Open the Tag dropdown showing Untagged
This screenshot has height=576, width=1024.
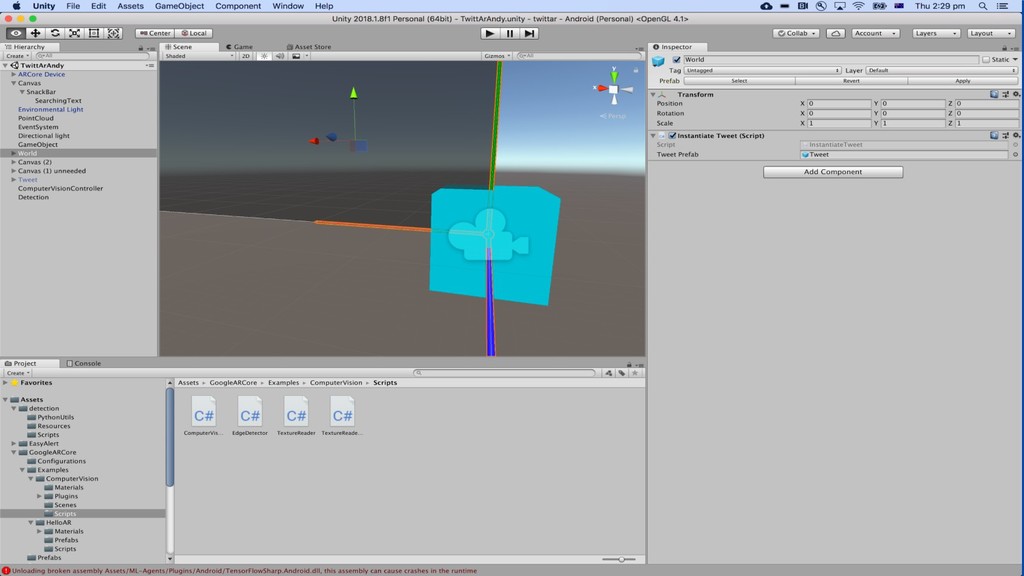point(761,71)
